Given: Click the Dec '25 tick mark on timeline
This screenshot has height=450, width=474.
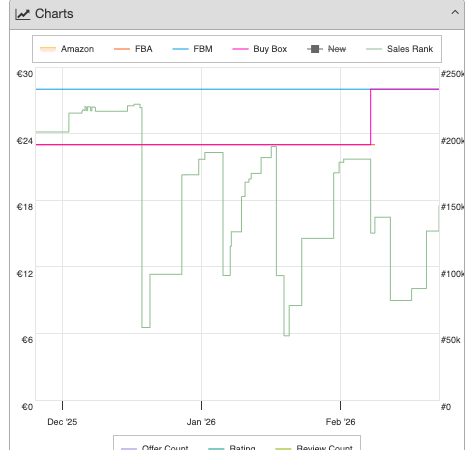Looking at the screenshot, I should tap(62, 405).
